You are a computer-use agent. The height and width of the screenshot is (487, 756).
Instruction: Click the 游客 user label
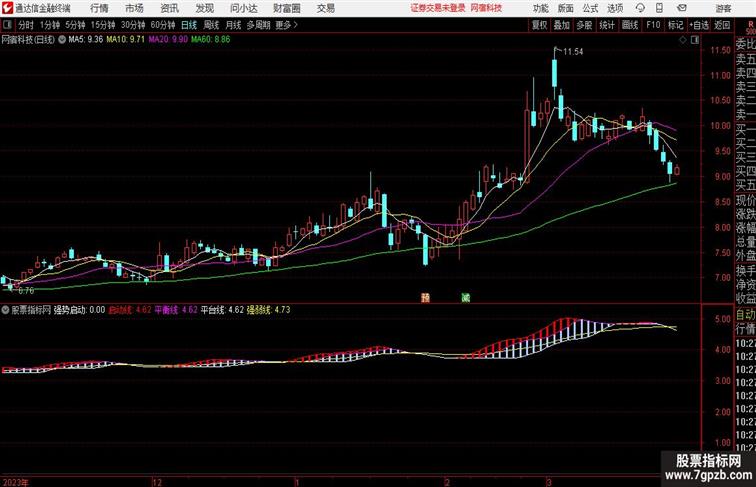[x=723, y=8]
